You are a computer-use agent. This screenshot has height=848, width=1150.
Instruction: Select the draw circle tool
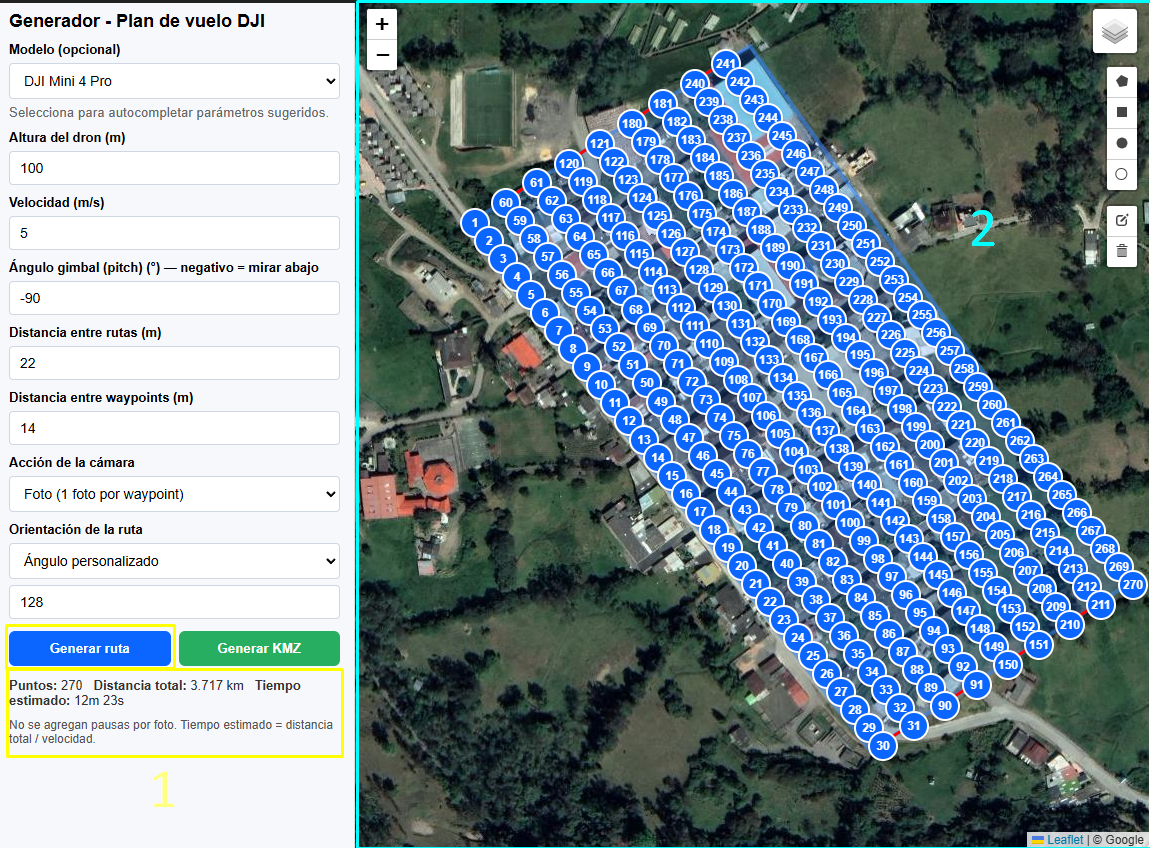[1122, 143]
